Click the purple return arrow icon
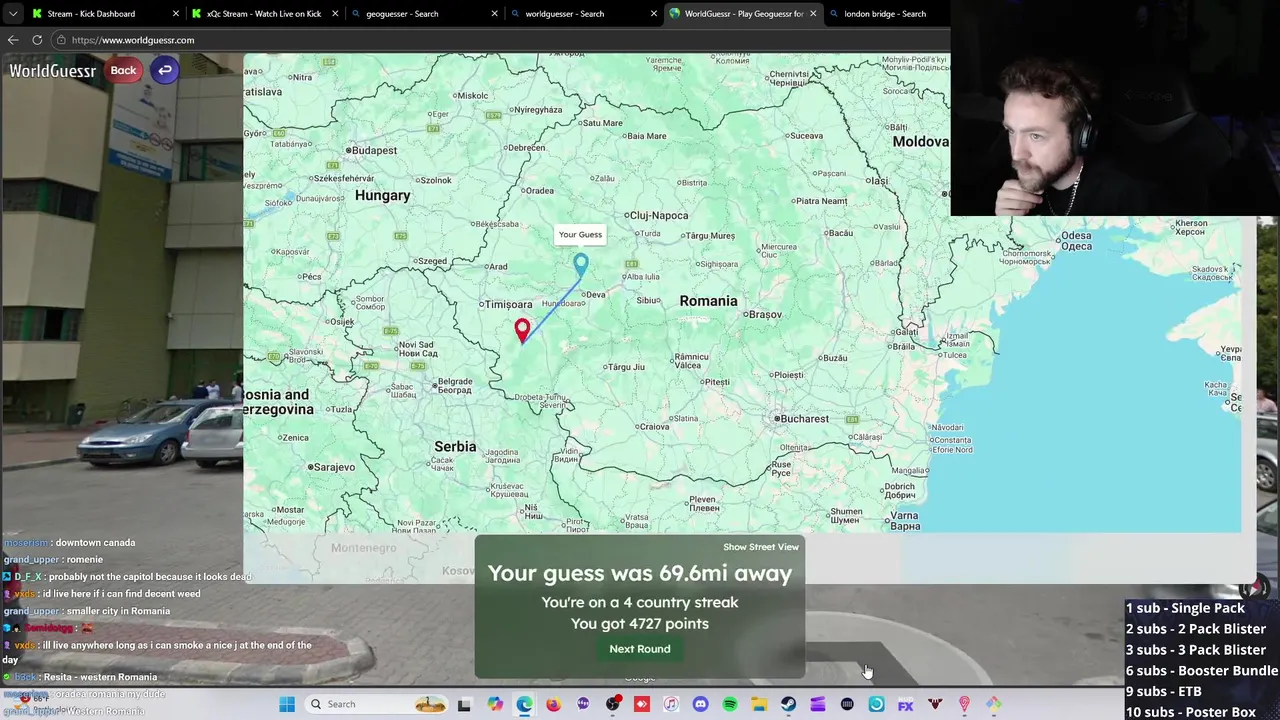This screenshot has width=1280, height=720. click(x=165, y=70)
